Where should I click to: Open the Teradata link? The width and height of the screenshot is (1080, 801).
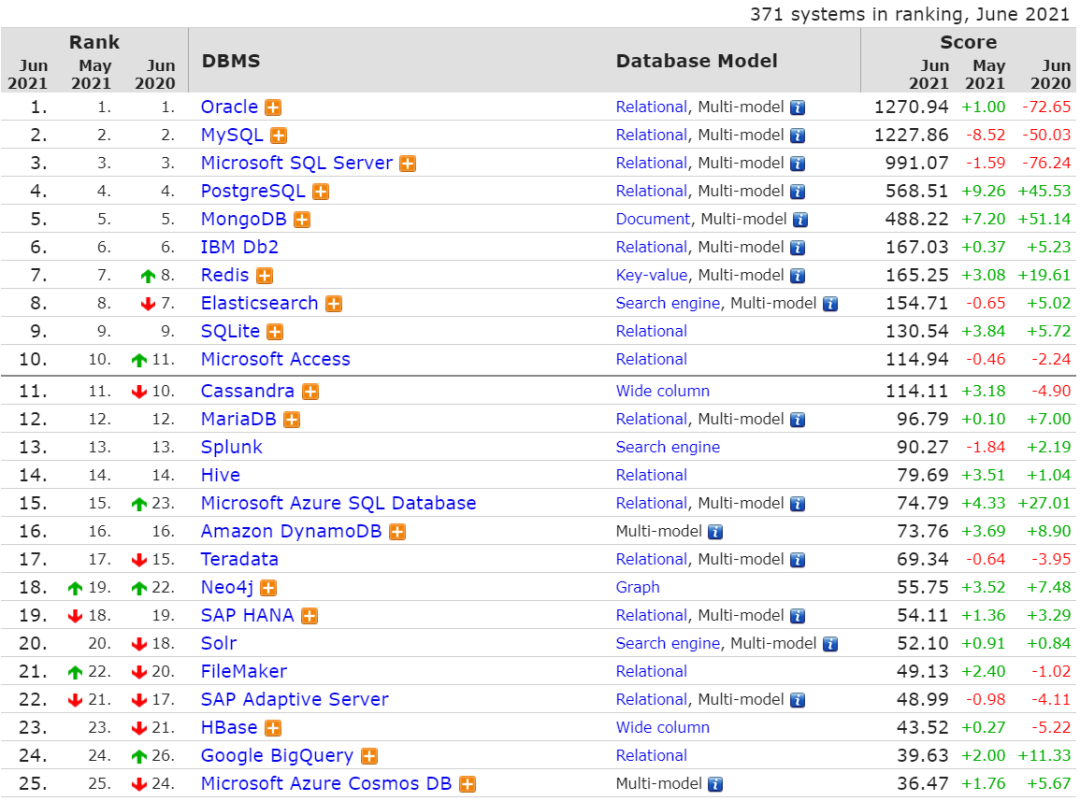pos(240,559)
